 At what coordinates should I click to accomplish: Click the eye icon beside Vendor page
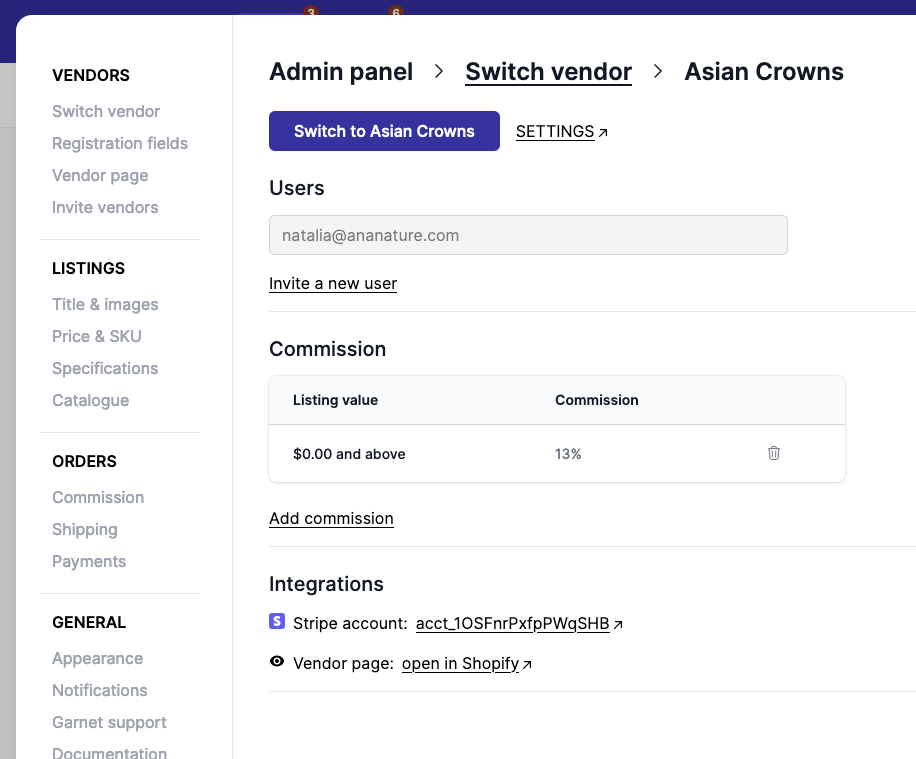(x=277, y=662)
